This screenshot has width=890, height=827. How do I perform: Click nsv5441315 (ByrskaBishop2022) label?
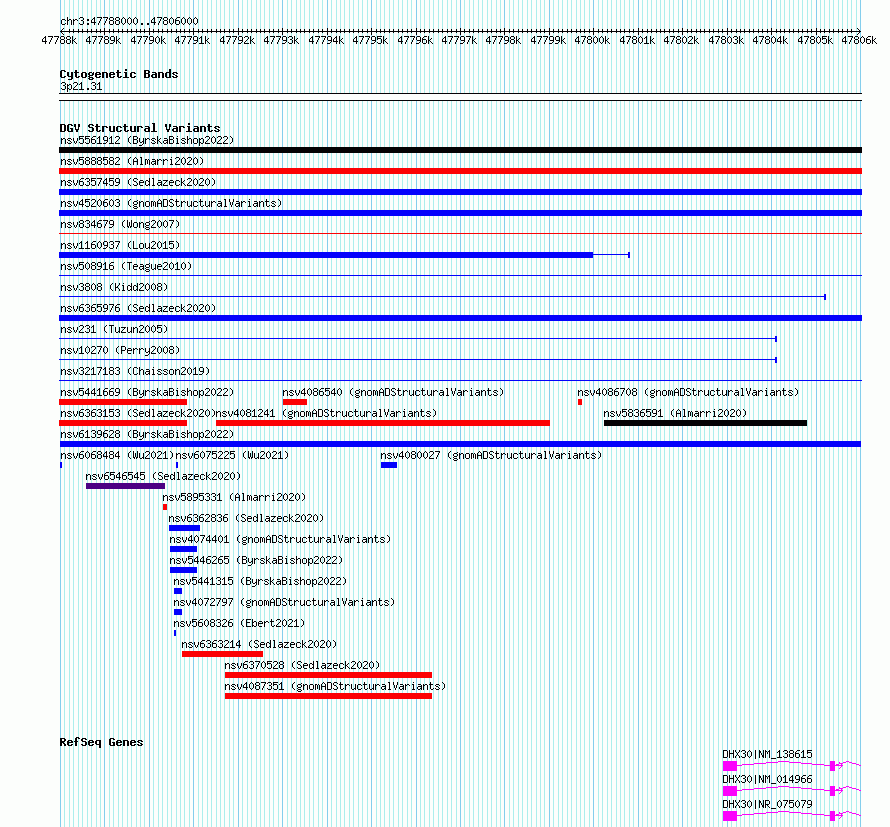(260, 581)
